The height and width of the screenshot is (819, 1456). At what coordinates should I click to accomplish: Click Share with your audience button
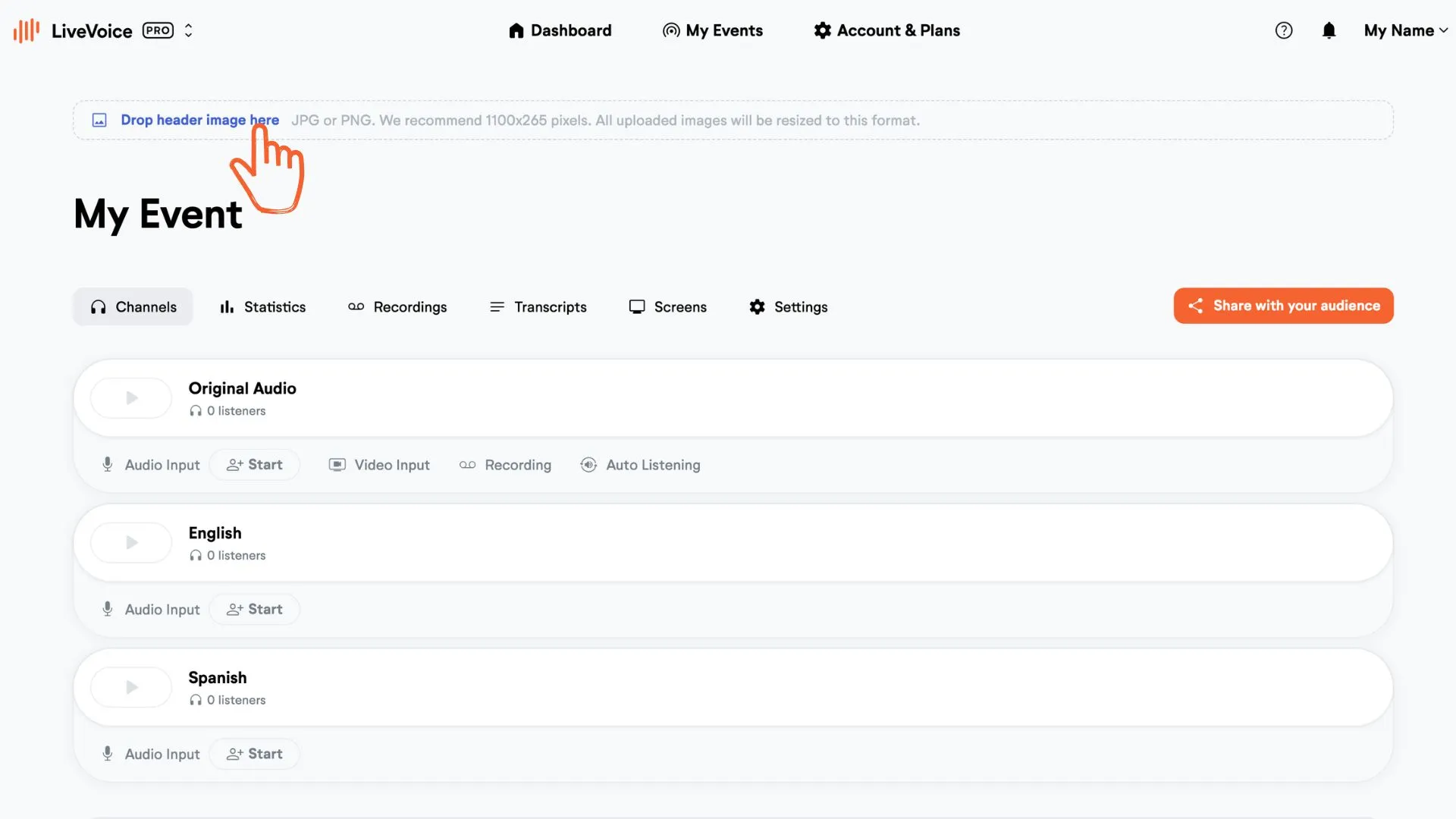(x=1283, y=306)
